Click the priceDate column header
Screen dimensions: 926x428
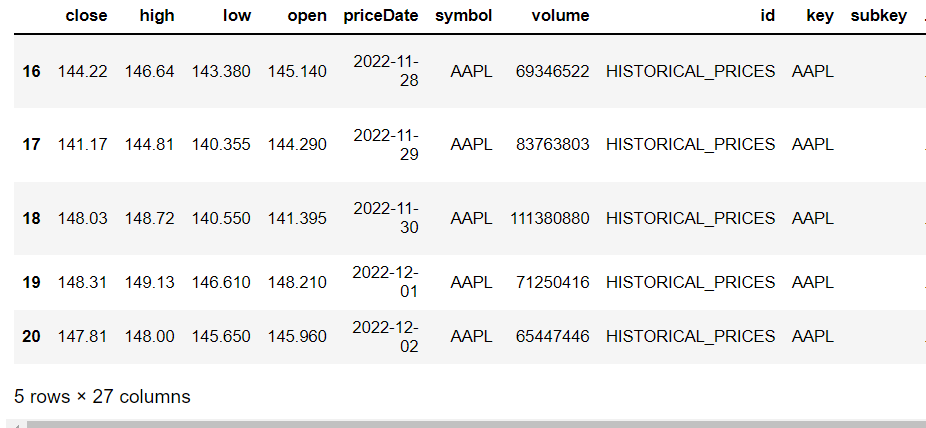click(x=381, y=16)
